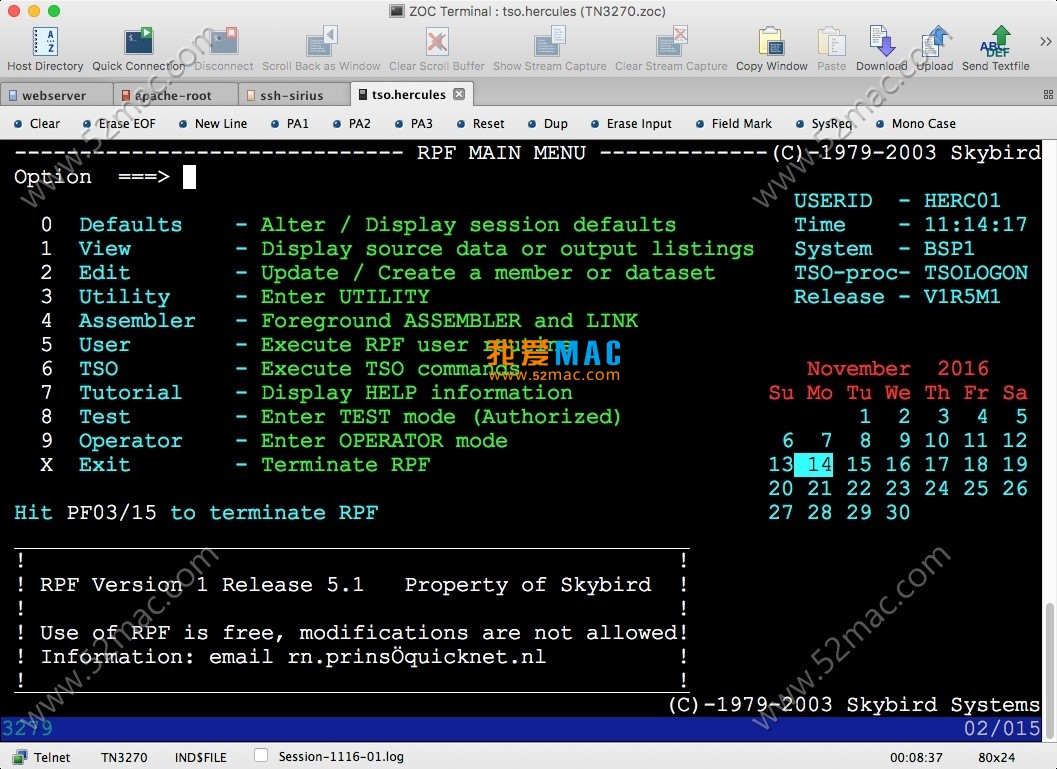Start a Download from the toolbar
The width and height of the screenshot is (1057, 769).
coord(882,42)
